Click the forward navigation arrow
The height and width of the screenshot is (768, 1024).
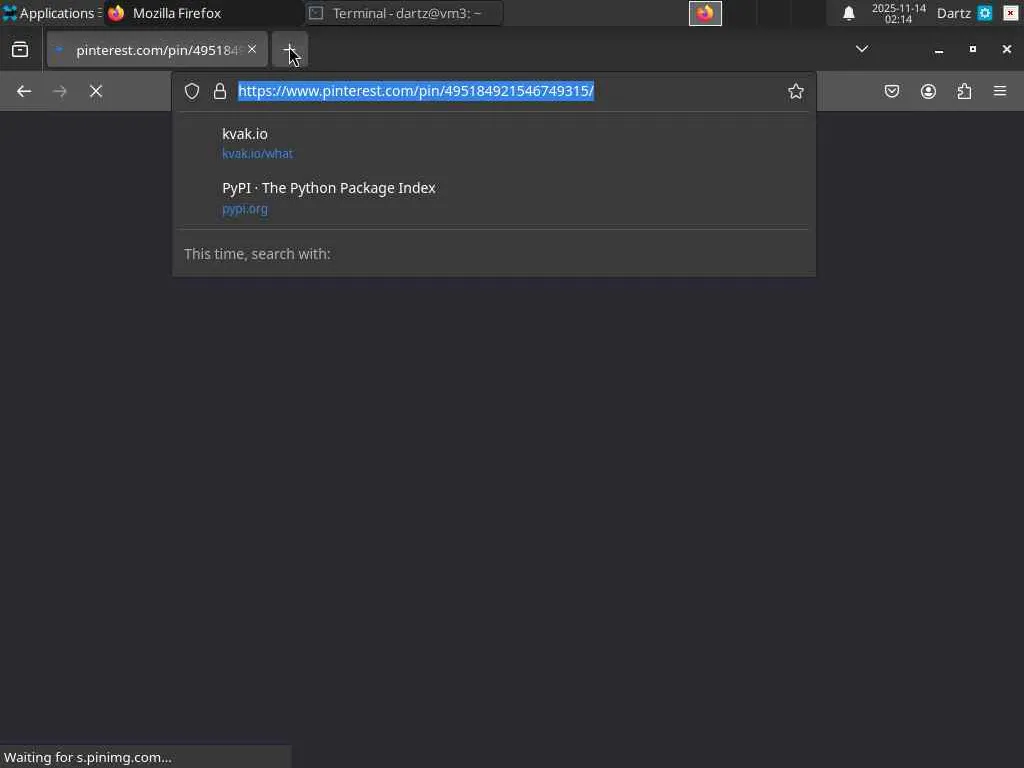(x=59, y=91)
